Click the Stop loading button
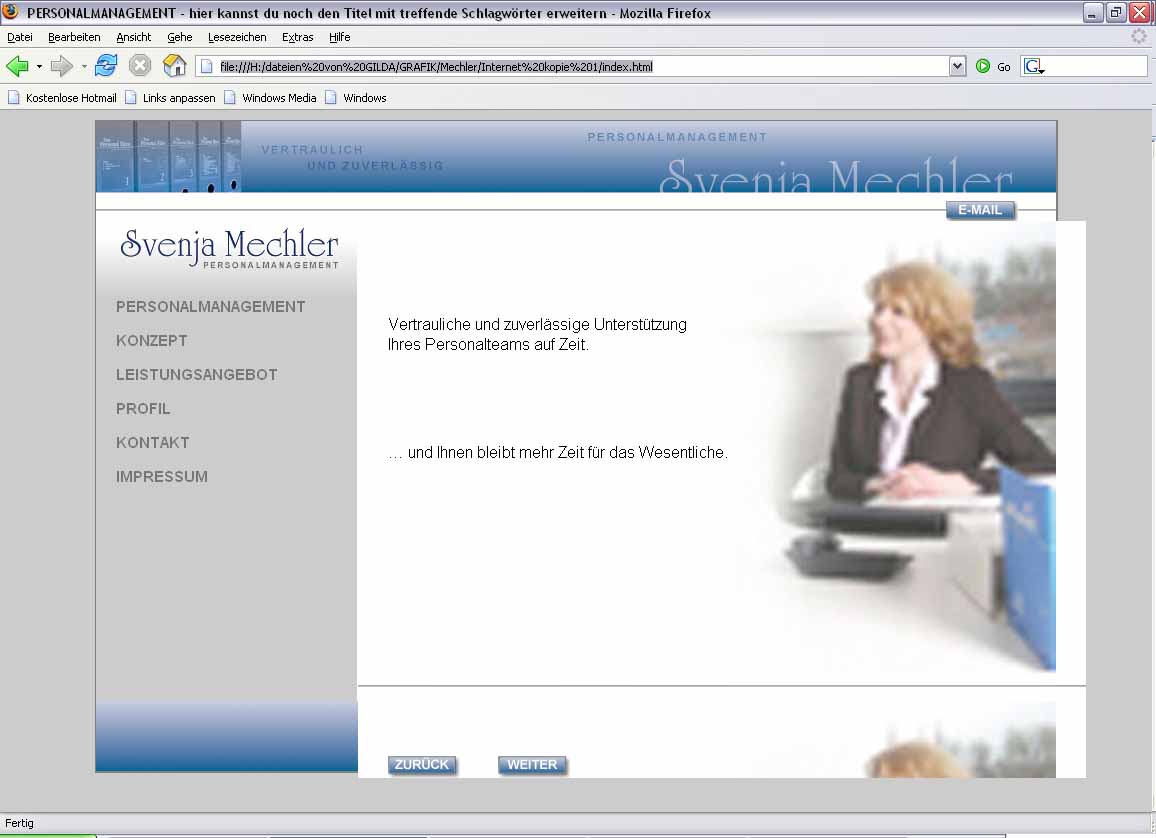 (x=140, y=66)
